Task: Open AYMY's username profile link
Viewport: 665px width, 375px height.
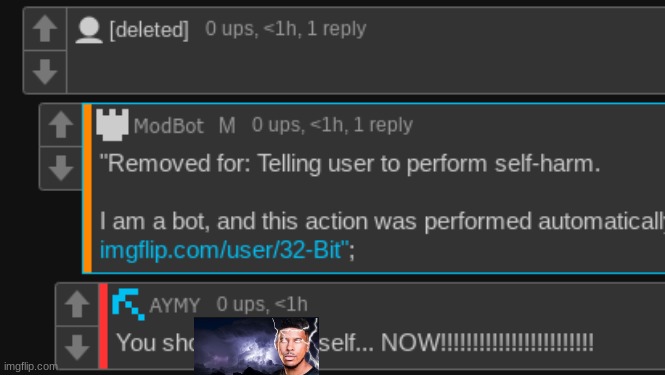Action: click(x=175, y=305)
